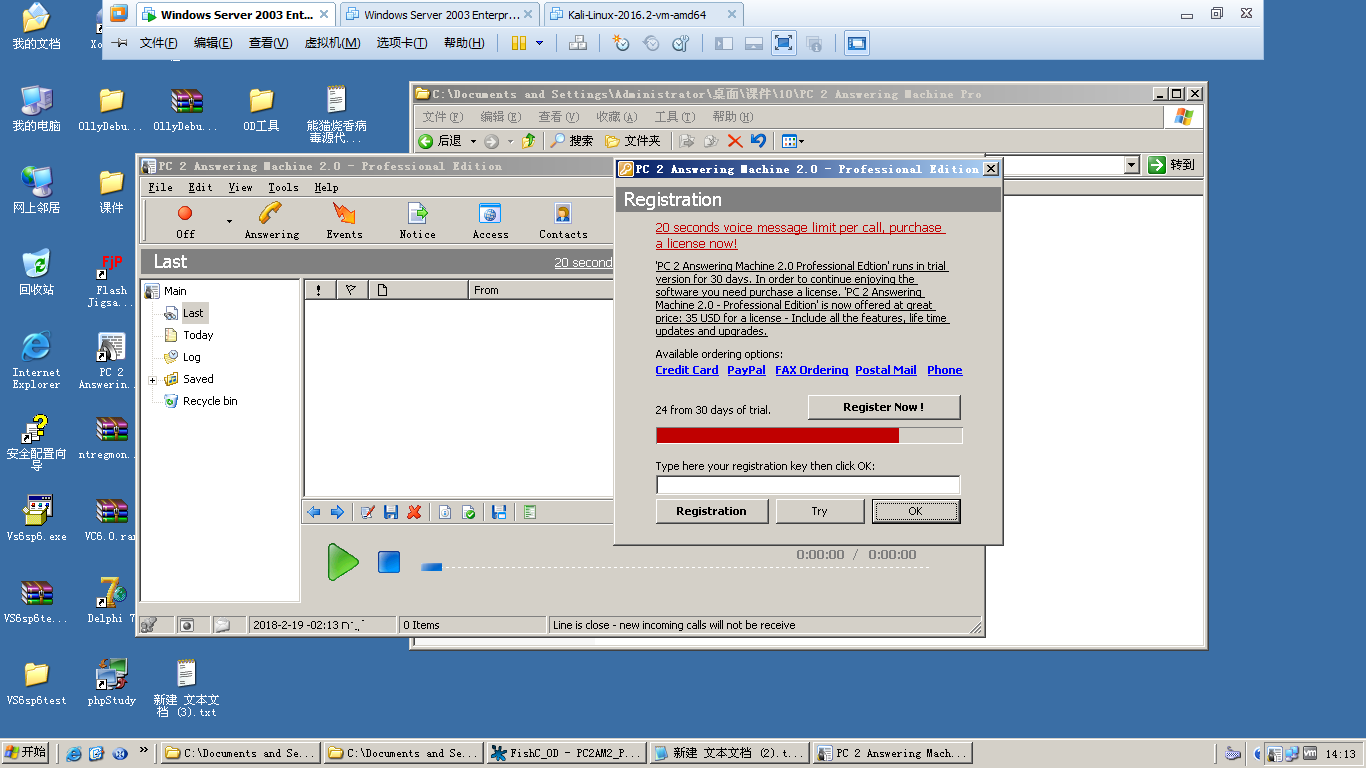Open the Answering toolbar icon
Viewport: 1366px width, 768px height.
click(x=271, y=220)
